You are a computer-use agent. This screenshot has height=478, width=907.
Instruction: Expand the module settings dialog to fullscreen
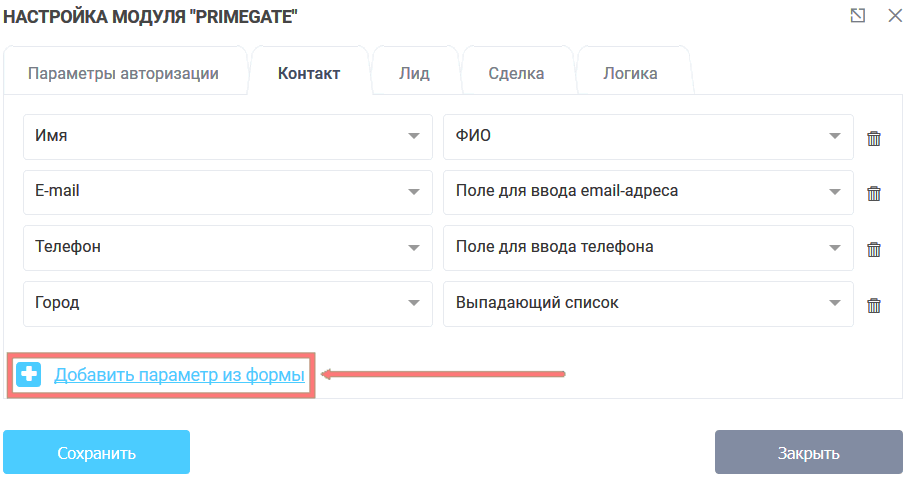(858, 16)
